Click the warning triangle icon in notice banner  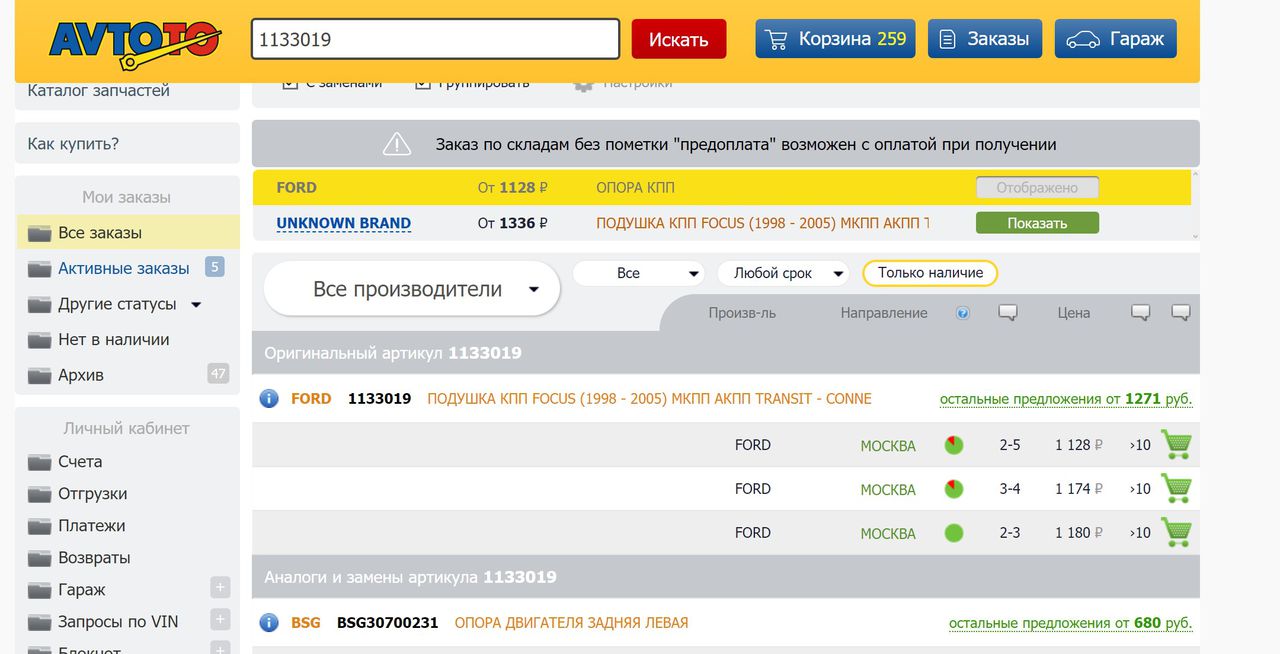point(397,144)
